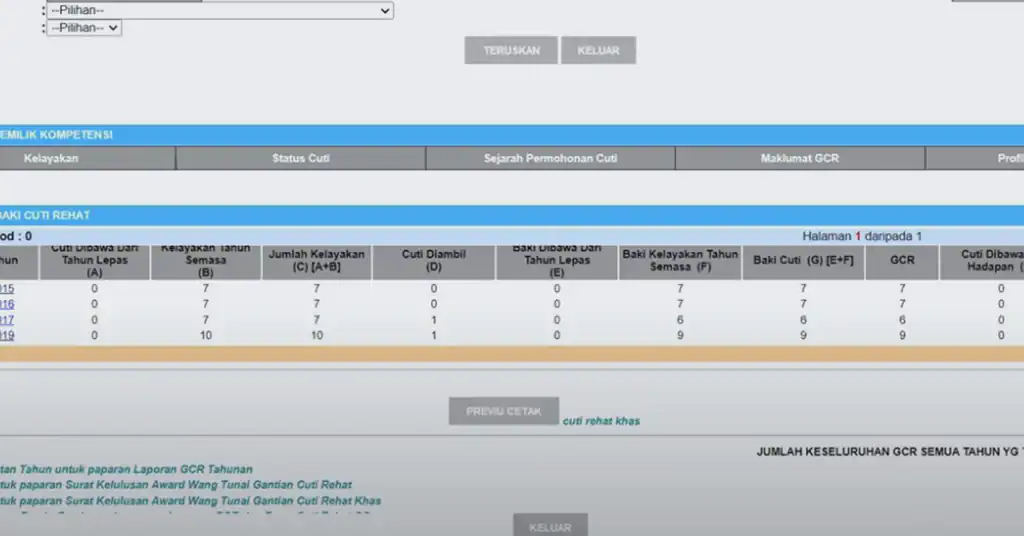Click the KELUAR button at page bottom
The width and height of the screenshot is (1024, 536).
click(551, 526)
